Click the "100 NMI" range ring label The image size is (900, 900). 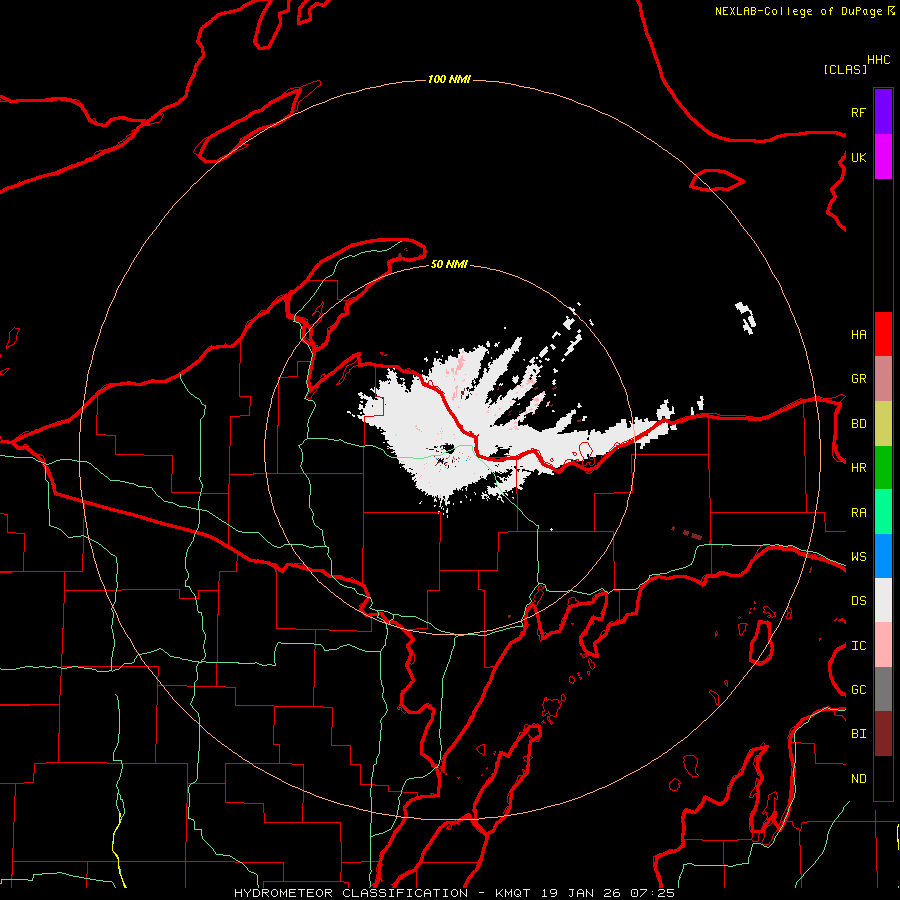click(449, 79)
